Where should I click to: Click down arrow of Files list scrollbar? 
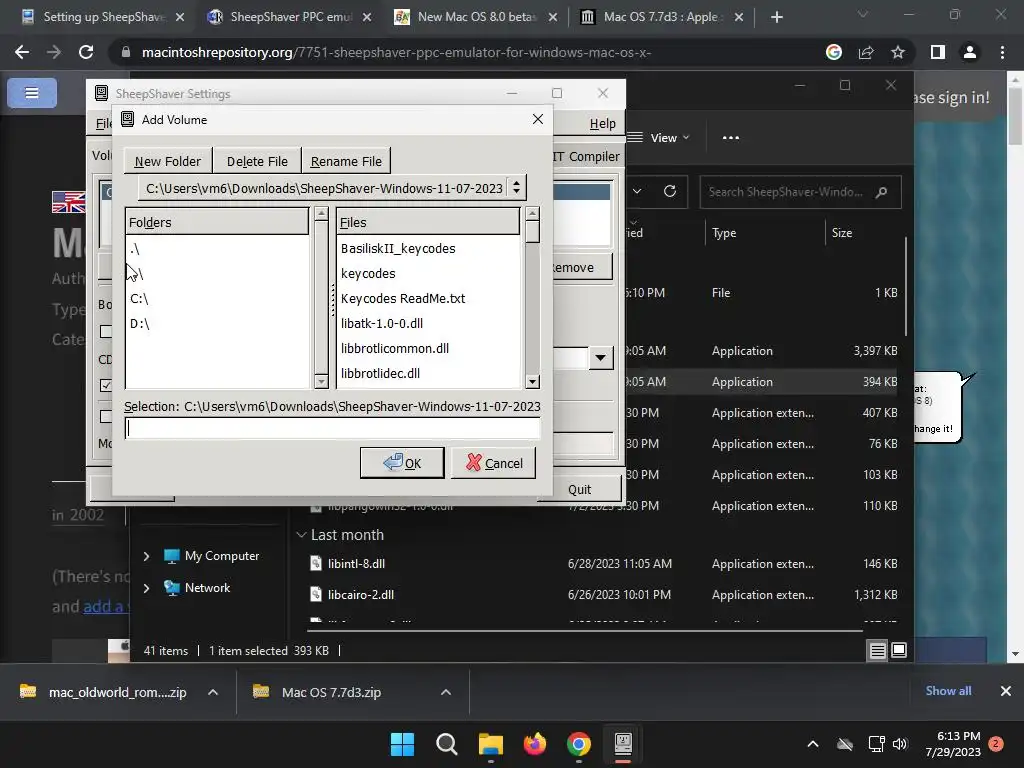532,382
